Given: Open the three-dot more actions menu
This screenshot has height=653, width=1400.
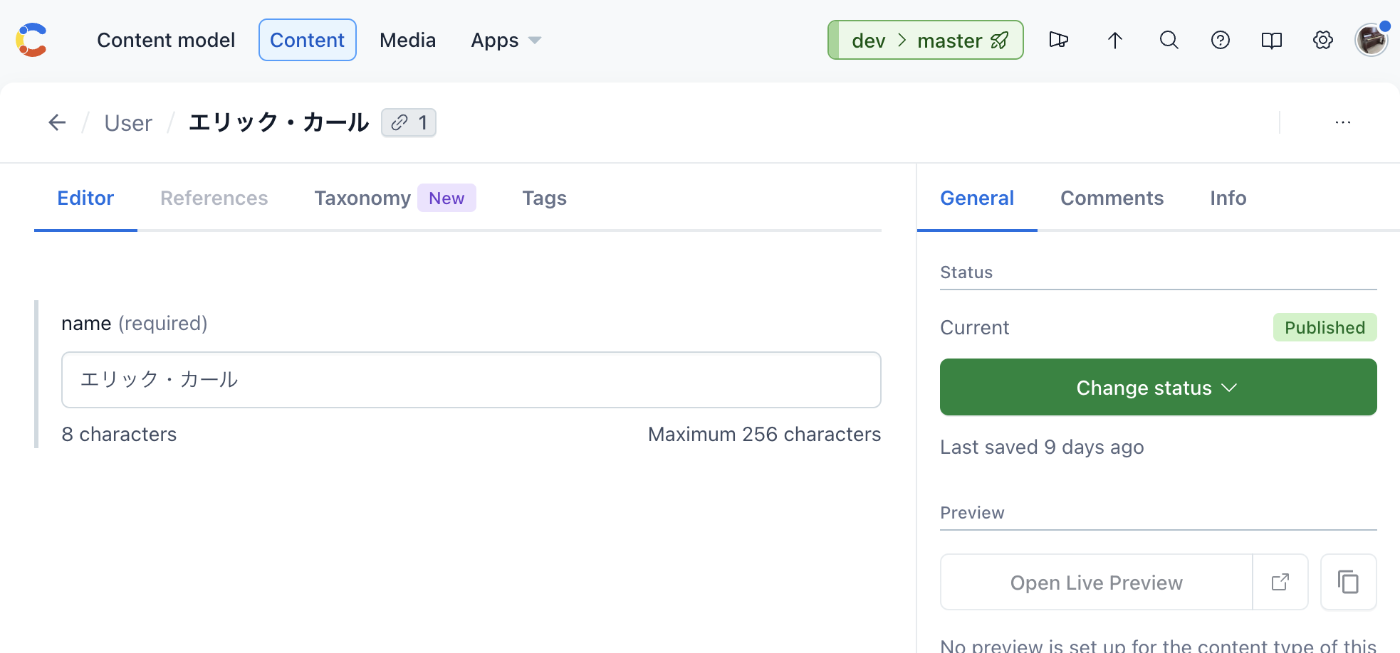Looking at the screenshot, I should (x=1343, y=123).
